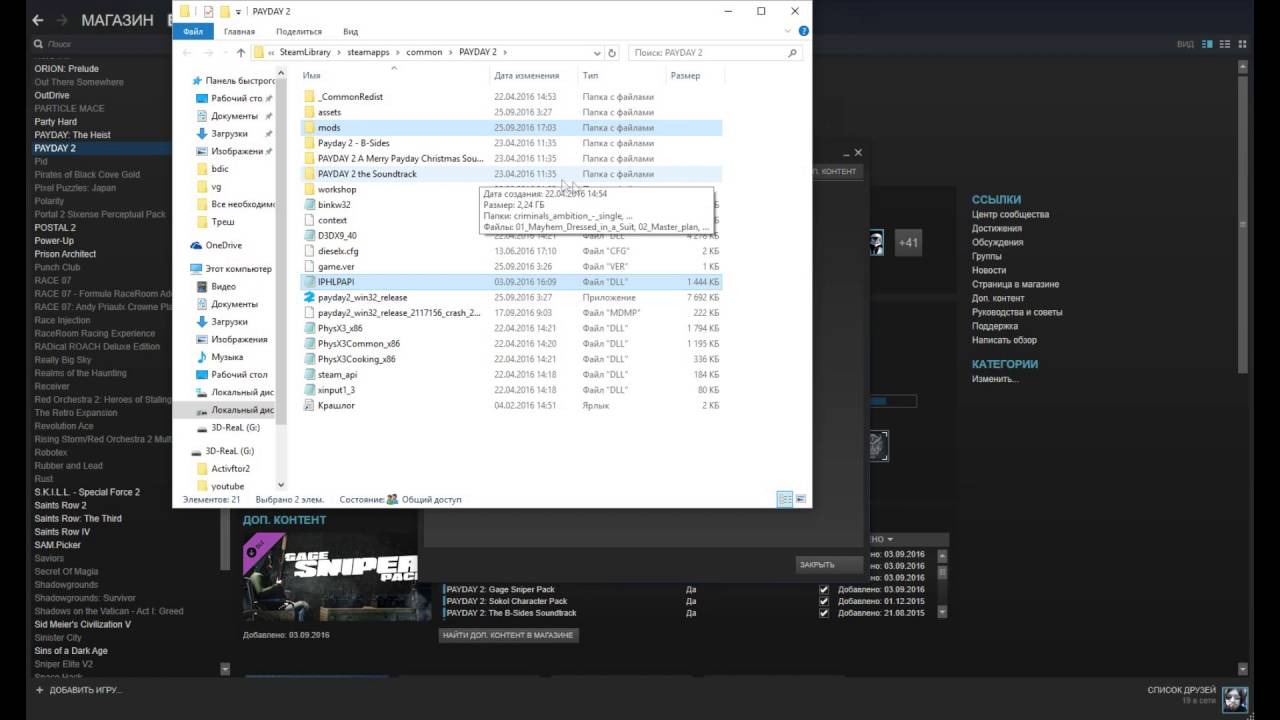The height and width of the screenshot is (720, 1280).
Task: Select Sid Meier's Civilization V in library
Action: pyautogui.click(x=82, y=624)
